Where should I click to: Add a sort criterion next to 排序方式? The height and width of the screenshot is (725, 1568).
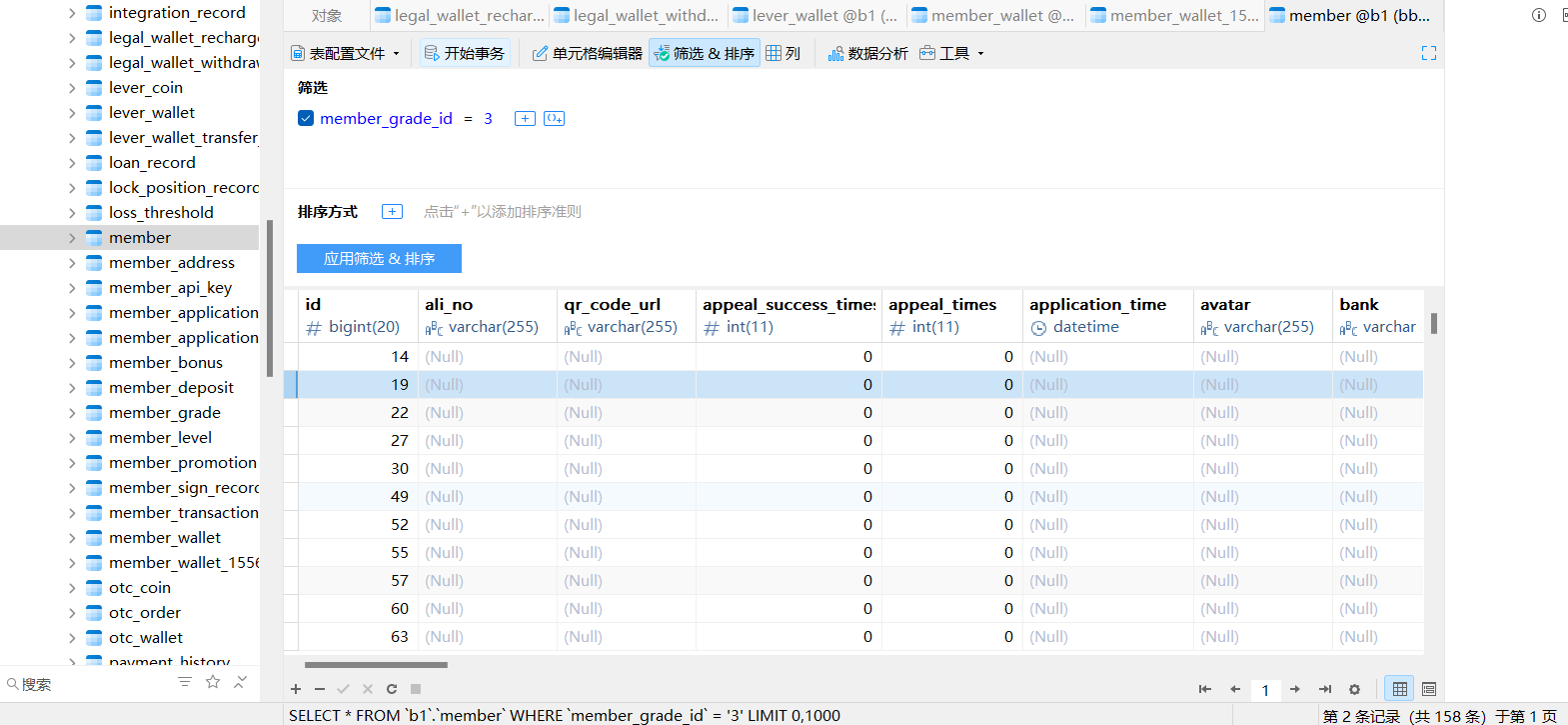pyautogui.click(x=392, y=211)
